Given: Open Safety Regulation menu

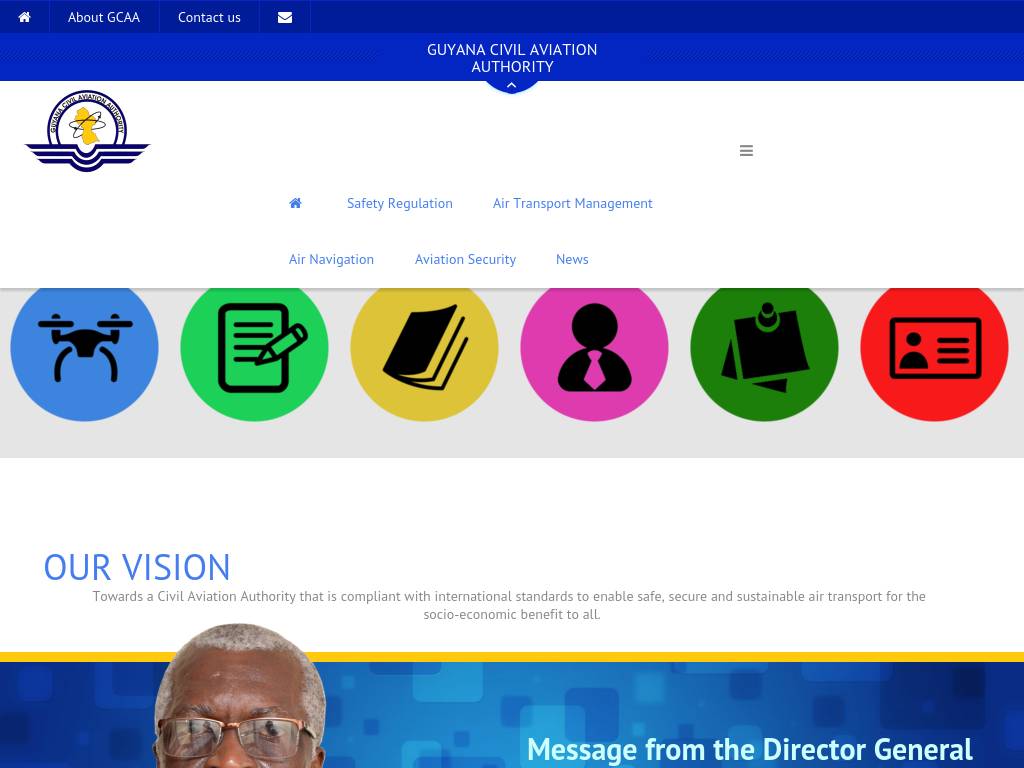Looking at the screenshot, I should [x=399, y=203].
